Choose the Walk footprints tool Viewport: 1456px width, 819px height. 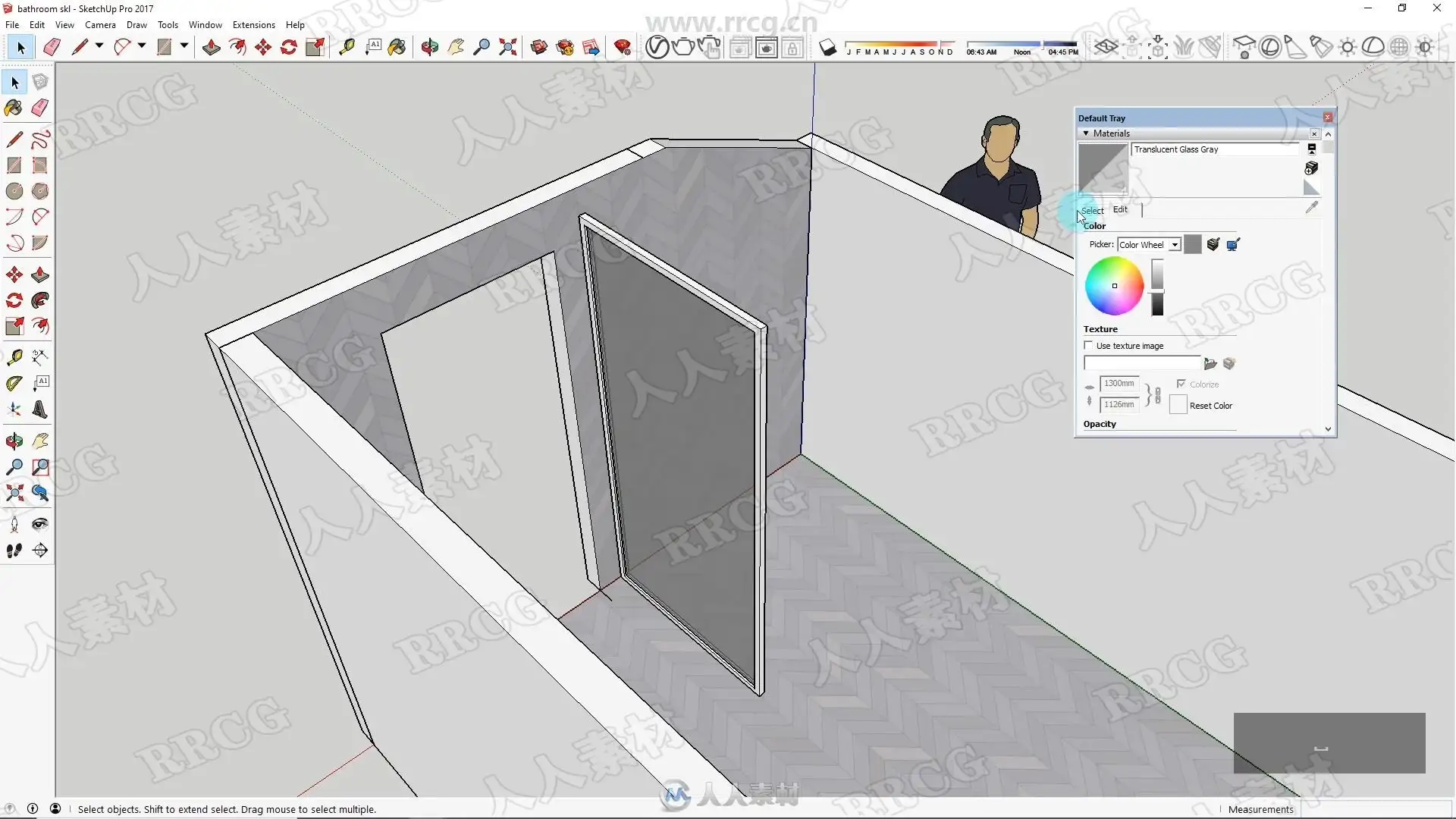pyautogui.click(x=14, y=551)
